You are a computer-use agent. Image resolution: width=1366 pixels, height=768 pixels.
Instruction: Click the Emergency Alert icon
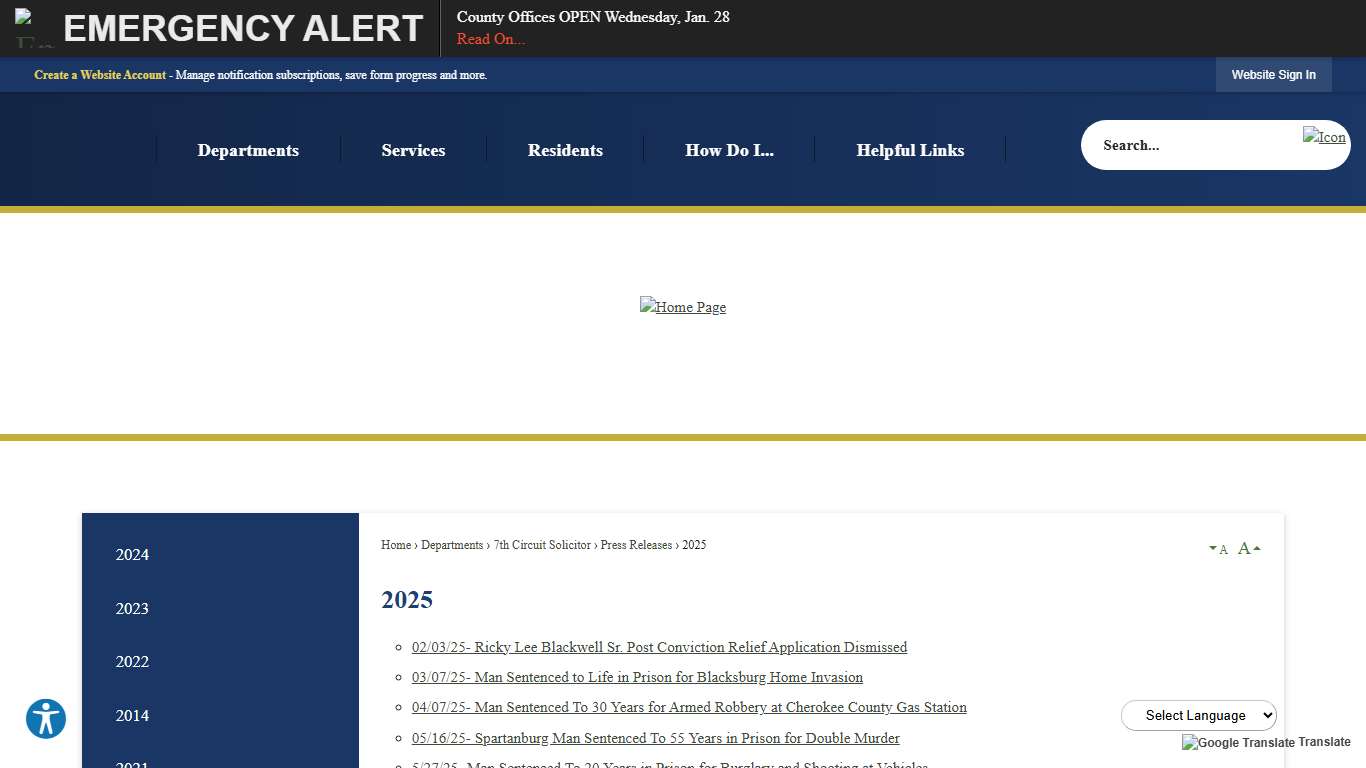pyautogui.click(x=32, y=28)
